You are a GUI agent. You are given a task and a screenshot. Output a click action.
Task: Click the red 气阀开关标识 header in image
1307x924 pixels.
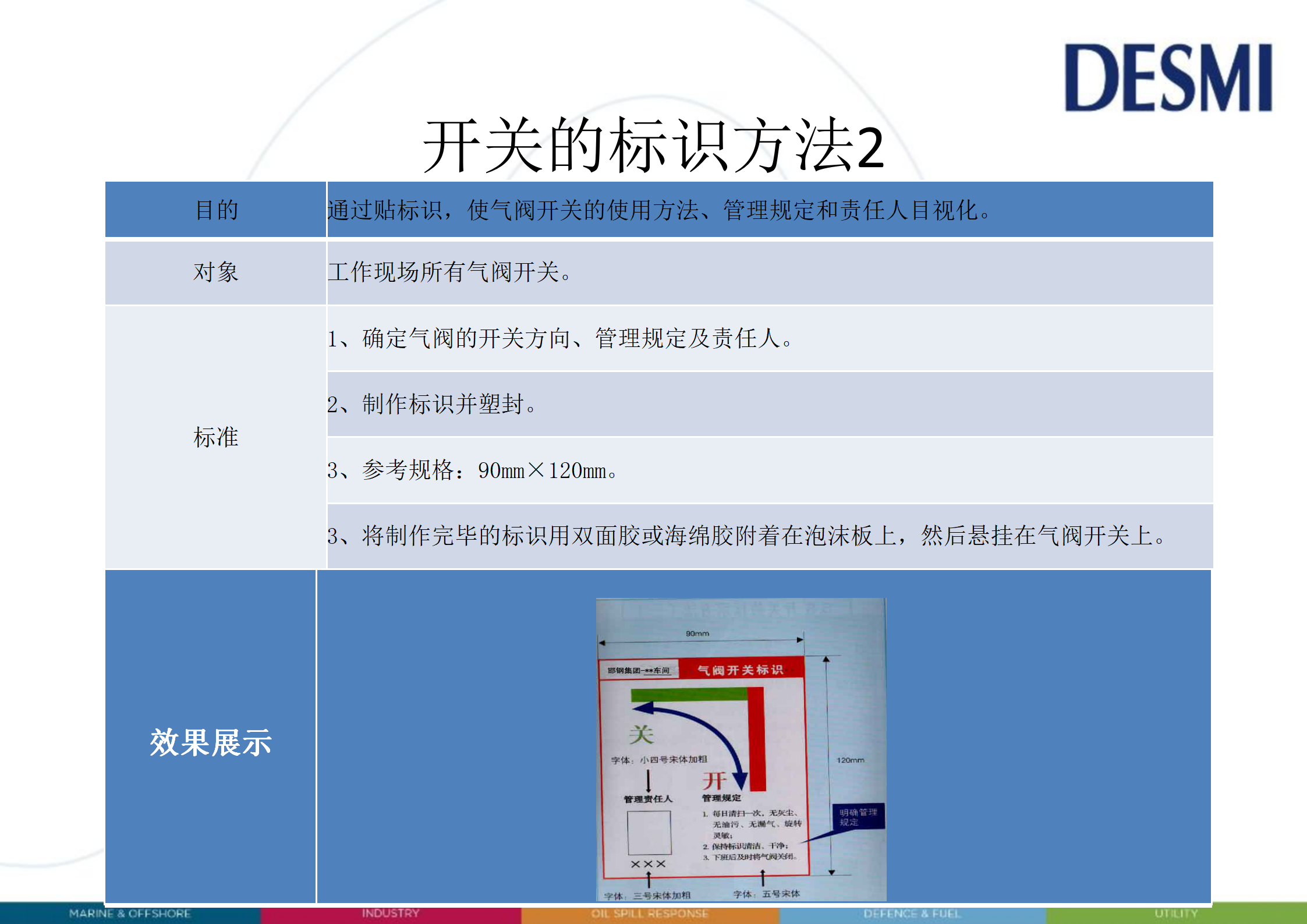point(741,670)
